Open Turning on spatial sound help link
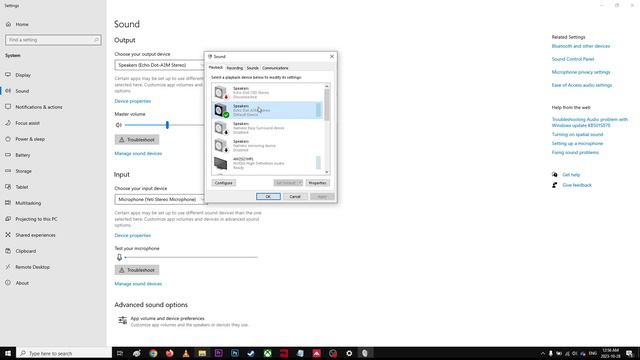The width and height of the screenshot is (640, 360). point(577,134)
